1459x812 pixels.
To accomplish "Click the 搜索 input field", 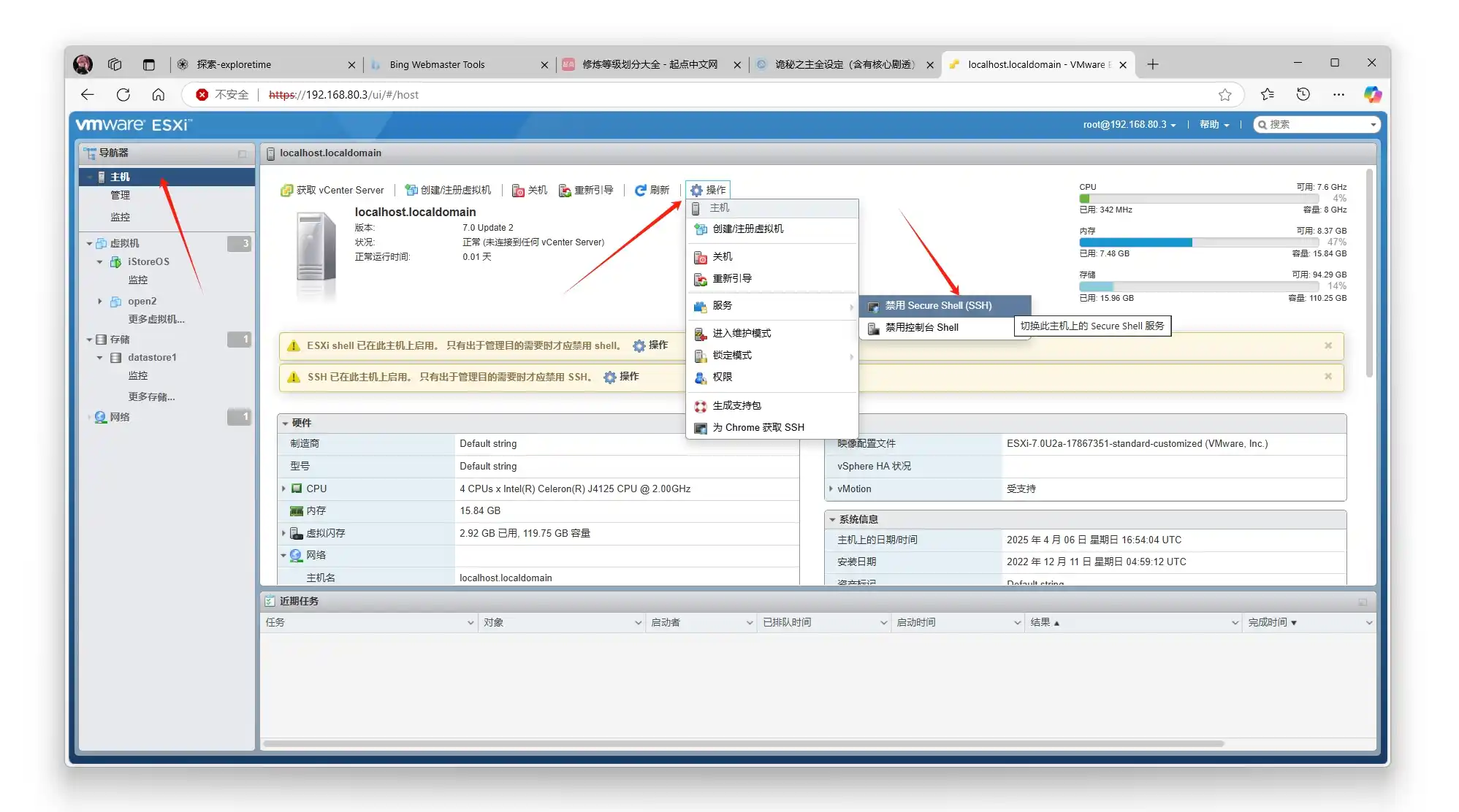I will coord(1317,125).
